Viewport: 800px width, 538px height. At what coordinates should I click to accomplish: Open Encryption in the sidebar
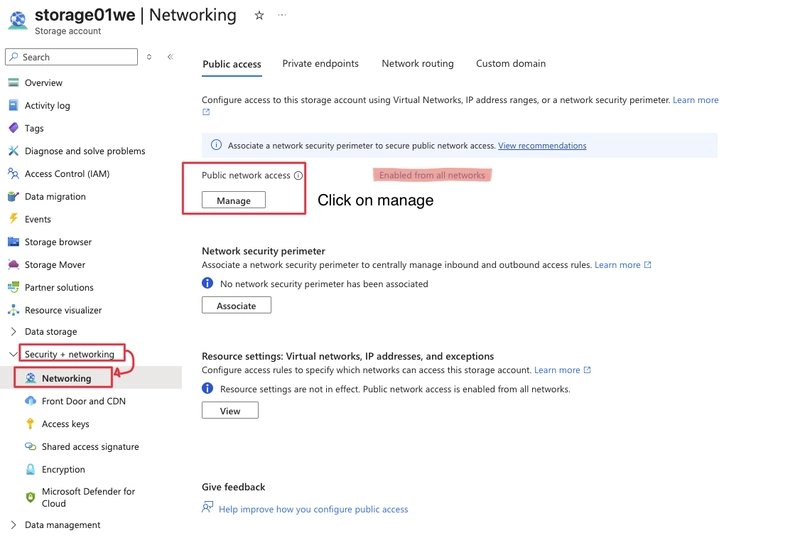pyautogui.click(x=63, y=469)
